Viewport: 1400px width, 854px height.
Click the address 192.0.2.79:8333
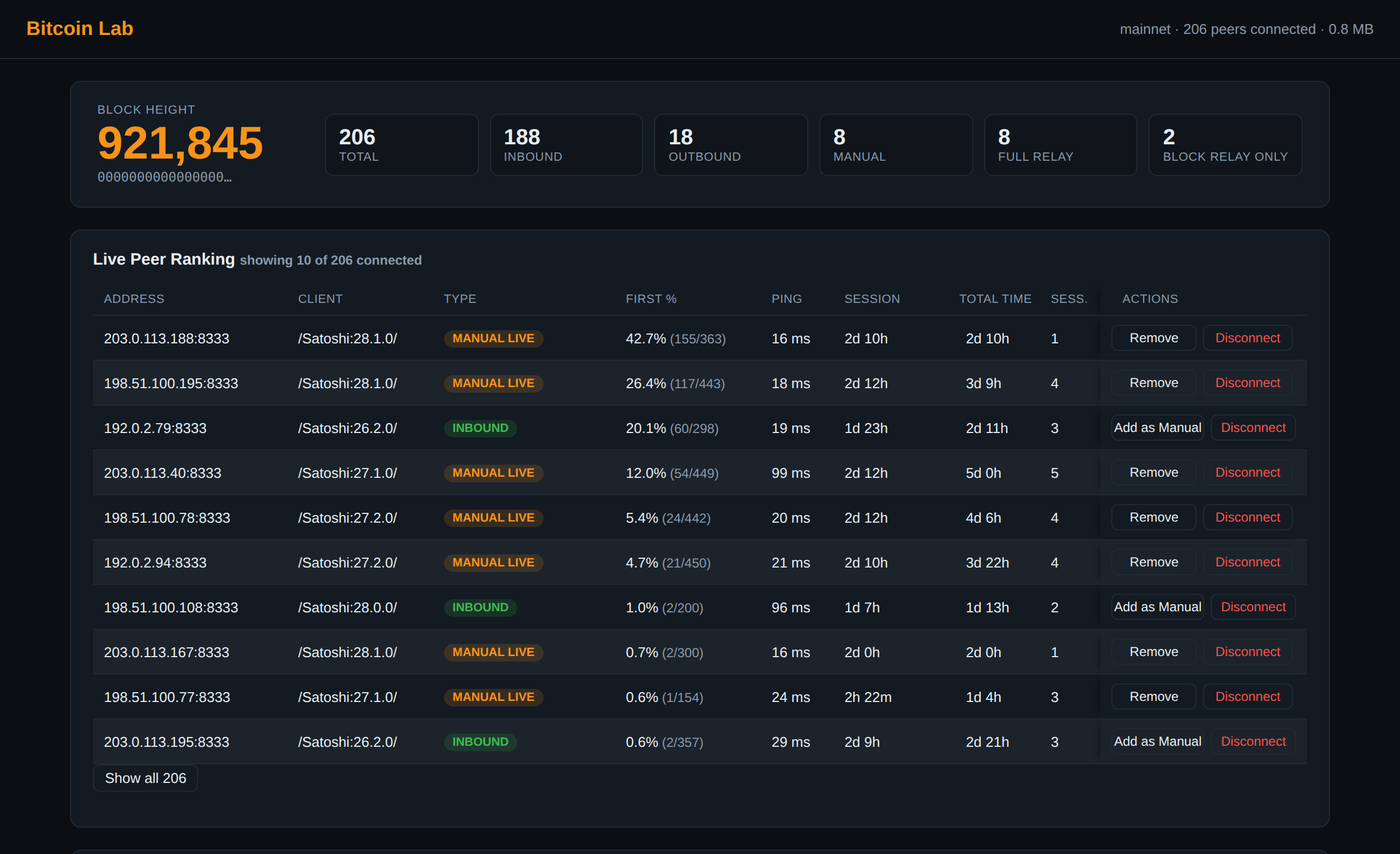(x=155, y=429)
